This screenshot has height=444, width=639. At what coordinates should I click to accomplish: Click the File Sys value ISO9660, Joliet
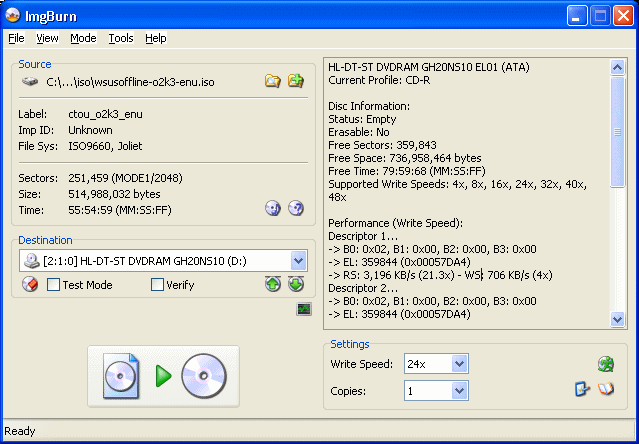(105, 146)
